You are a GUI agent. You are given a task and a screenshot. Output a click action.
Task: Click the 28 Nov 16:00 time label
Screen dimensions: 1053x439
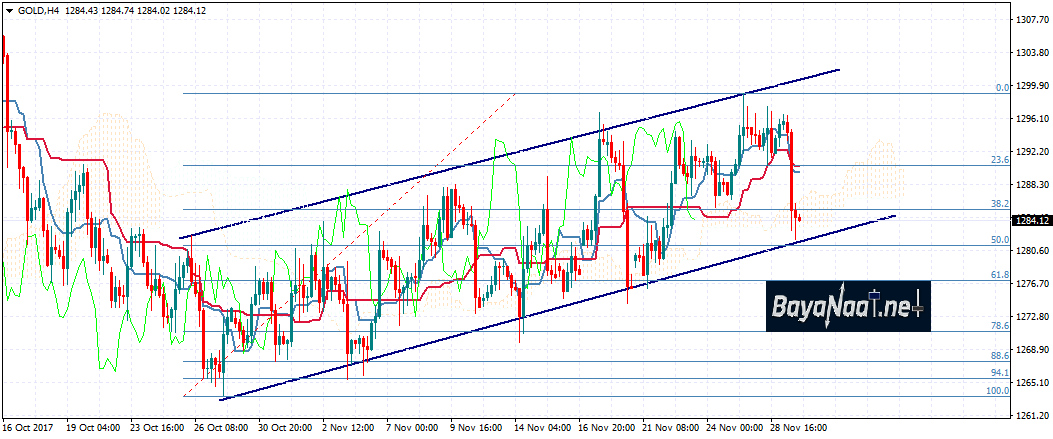(798, 427)
